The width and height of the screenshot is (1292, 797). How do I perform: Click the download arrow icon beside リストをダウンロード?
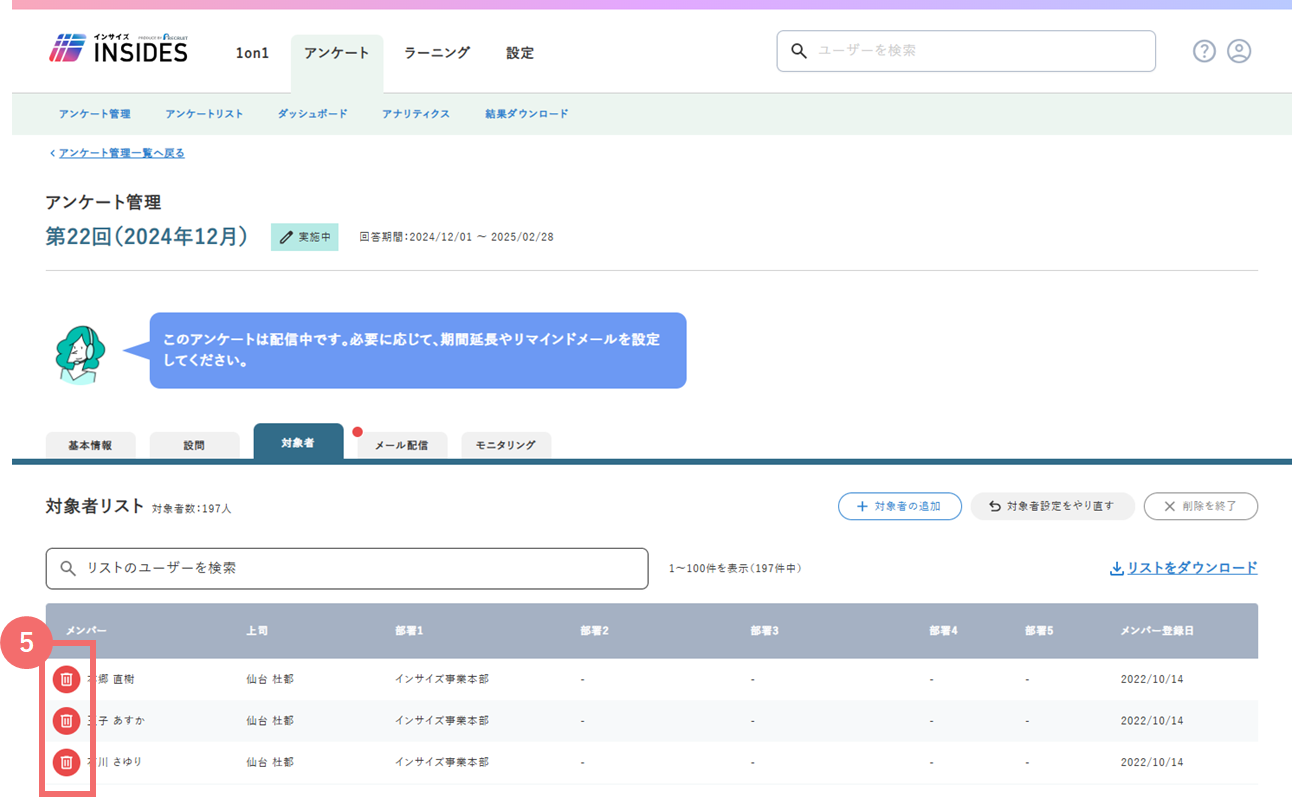click(x=1117, y=568)
